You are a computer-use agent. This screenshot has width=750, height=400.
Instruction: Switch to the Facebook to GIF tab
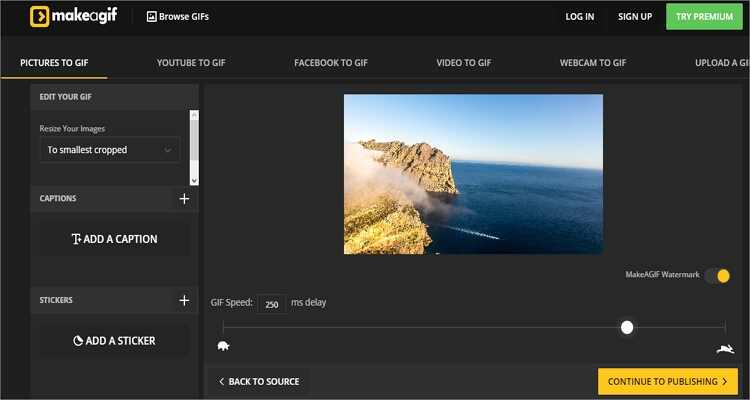coord(331,63)
